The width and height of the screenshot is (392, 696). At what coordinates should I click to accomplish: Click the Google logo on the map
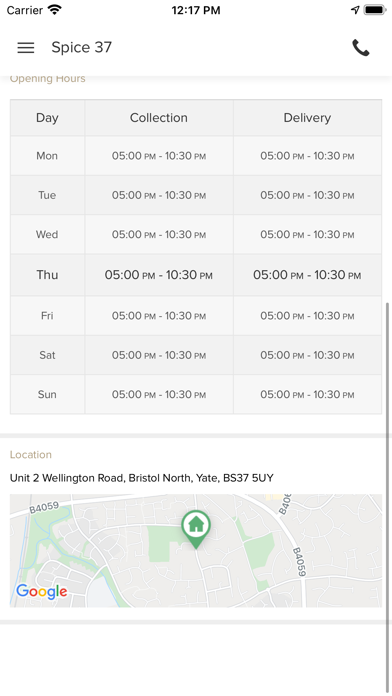click(x=42, y=591)
